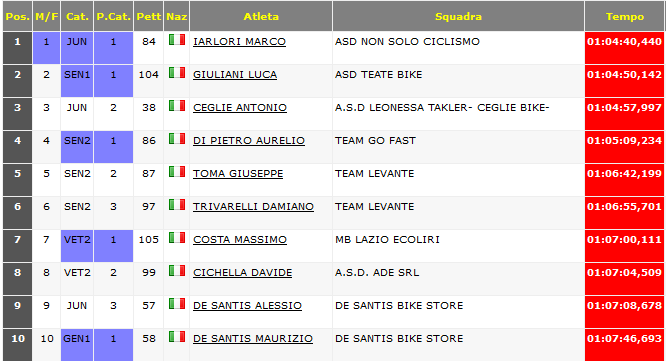Select the flag icon for Di Pietro Aurelio

pos(177,139)
